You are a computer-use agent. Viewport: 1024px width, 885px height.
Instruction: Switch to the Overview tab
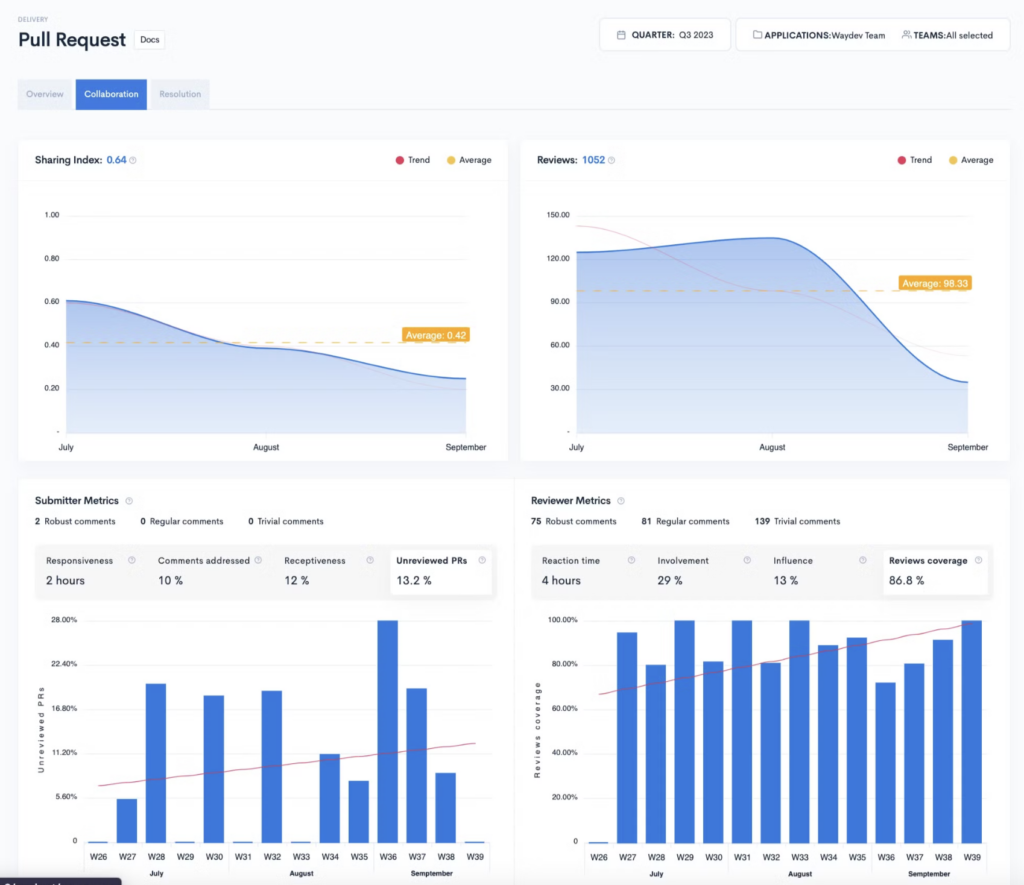(45, 94)
